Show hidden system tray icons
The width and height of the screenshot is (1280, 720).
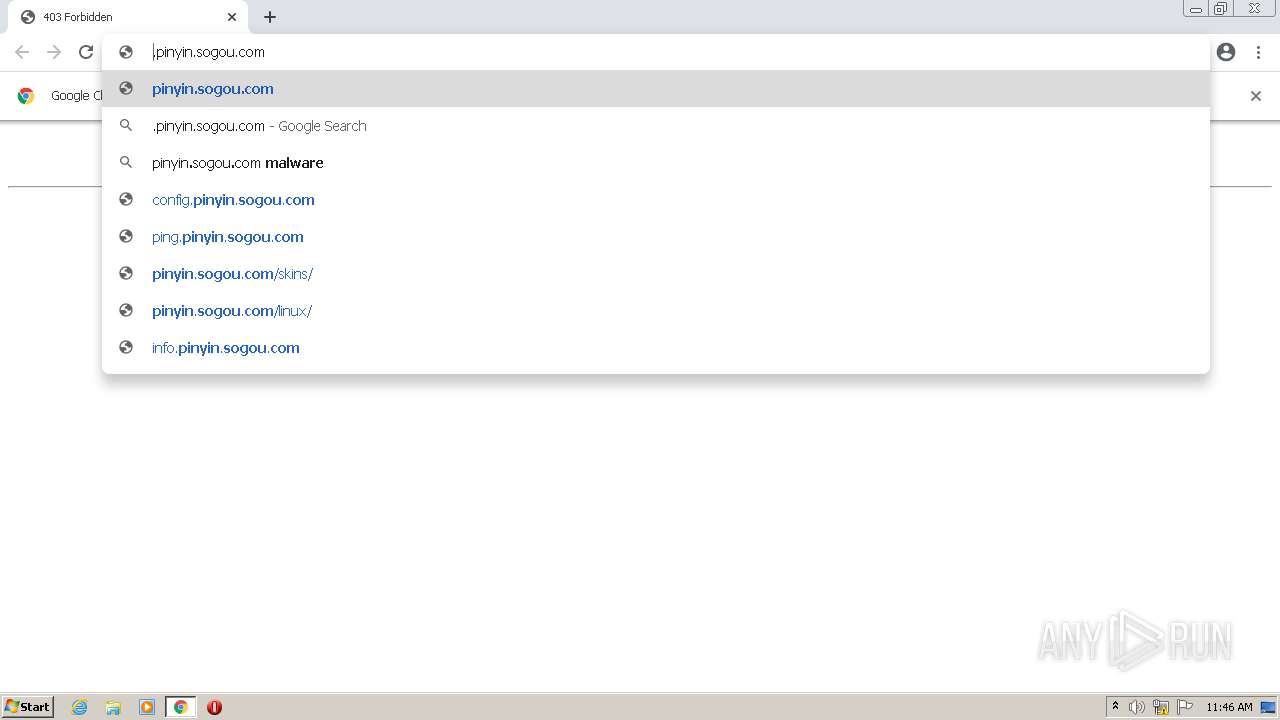[1115, 707]
